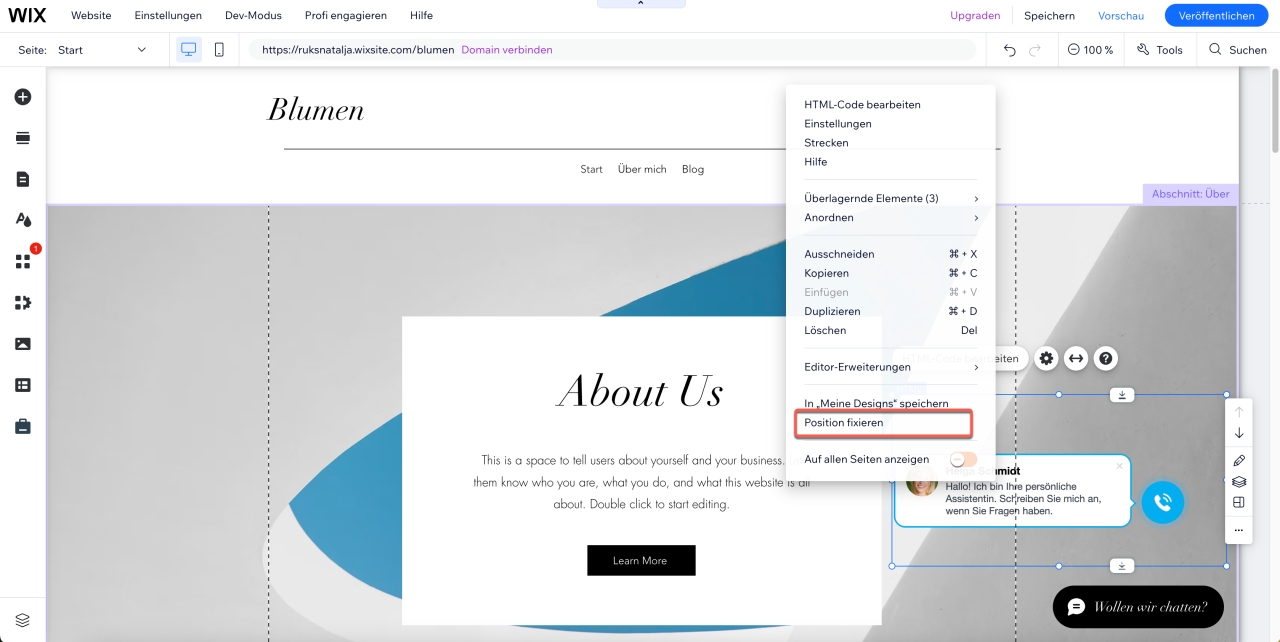Open the Tools panel
1280x642 pixels.
pyautogui.click(x=1160, y=49)
